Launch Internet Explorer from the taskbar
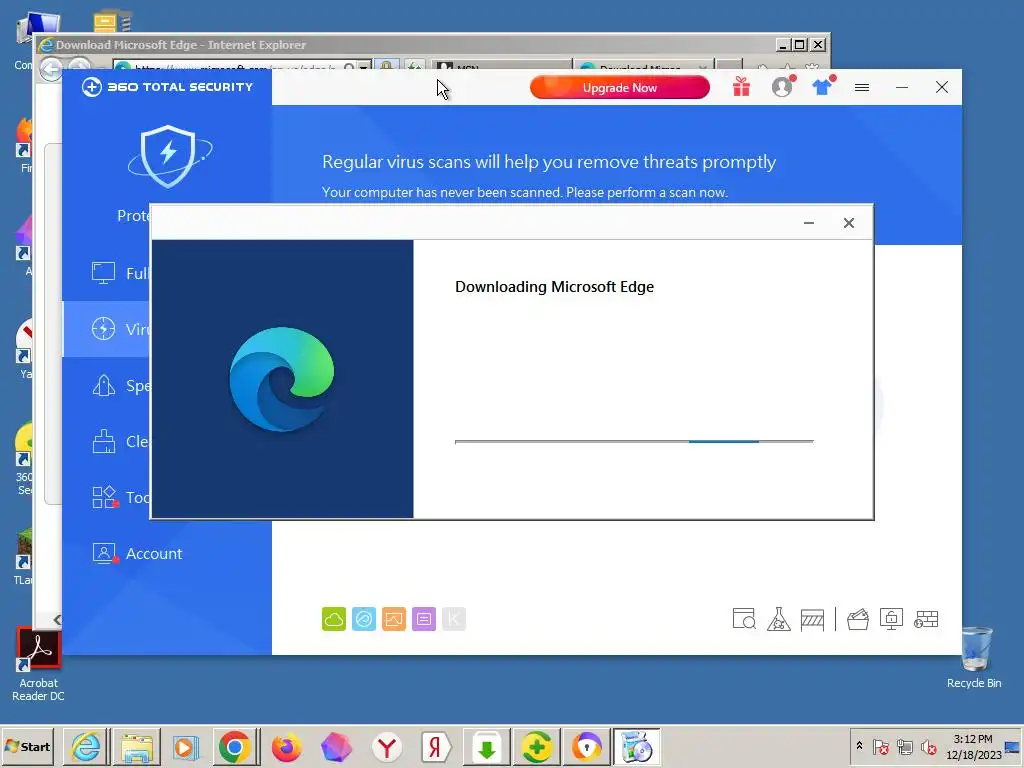The image size is (1024, 768). [x=86, y=746]
